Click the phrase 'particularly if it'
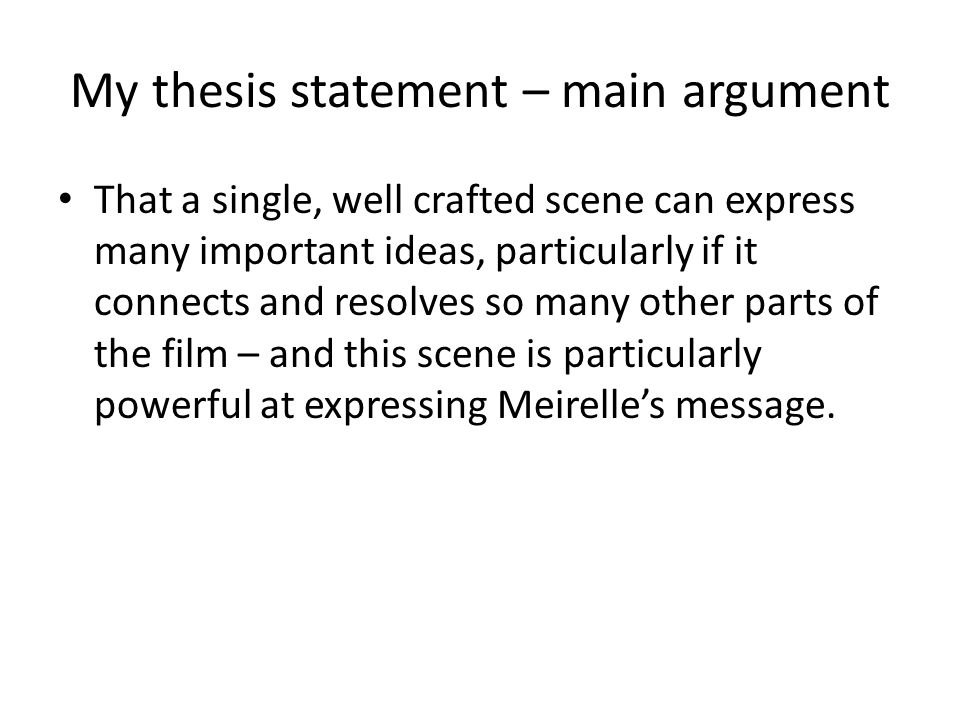The image size is (960, 720). click(626, 252)
